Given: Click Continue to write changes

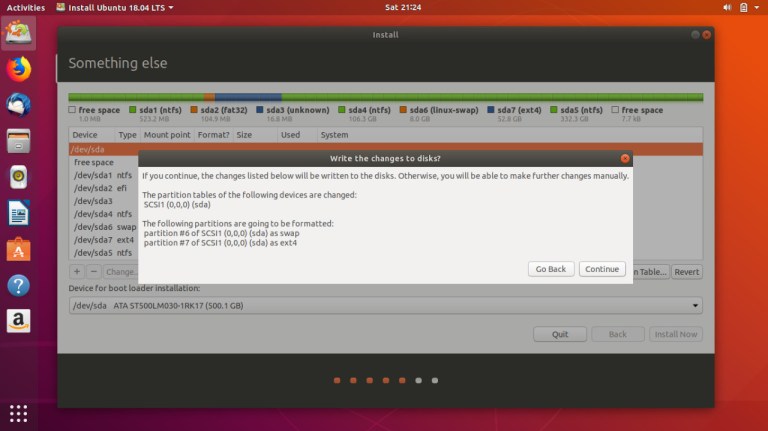Looking at the screenshot, I should 602,269.
